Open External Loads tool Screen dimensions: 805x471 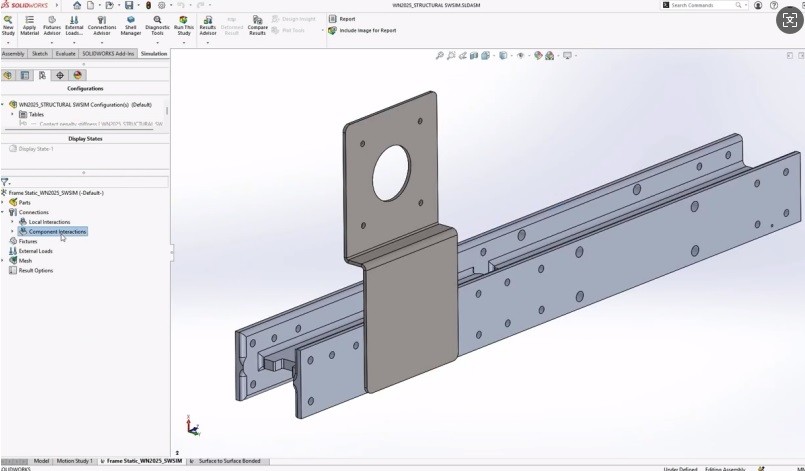pyautogui.click(x=74, y=26)
